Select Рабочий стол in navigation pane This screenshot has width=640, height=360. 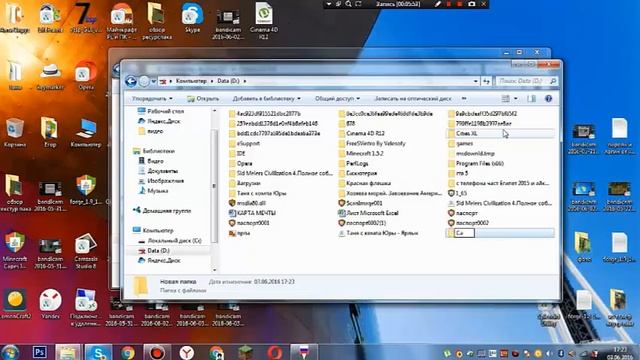pyautogui.click(x=161, y=111)
